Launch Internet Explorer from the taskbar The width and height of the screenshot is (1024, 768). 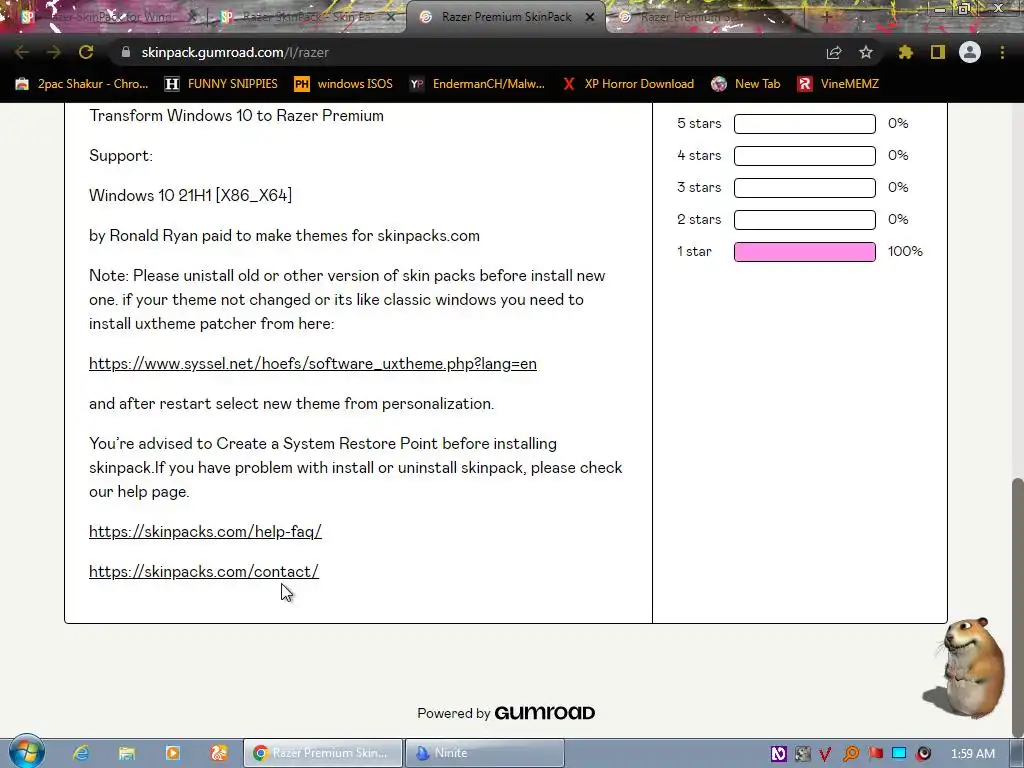tap(81, 753)
